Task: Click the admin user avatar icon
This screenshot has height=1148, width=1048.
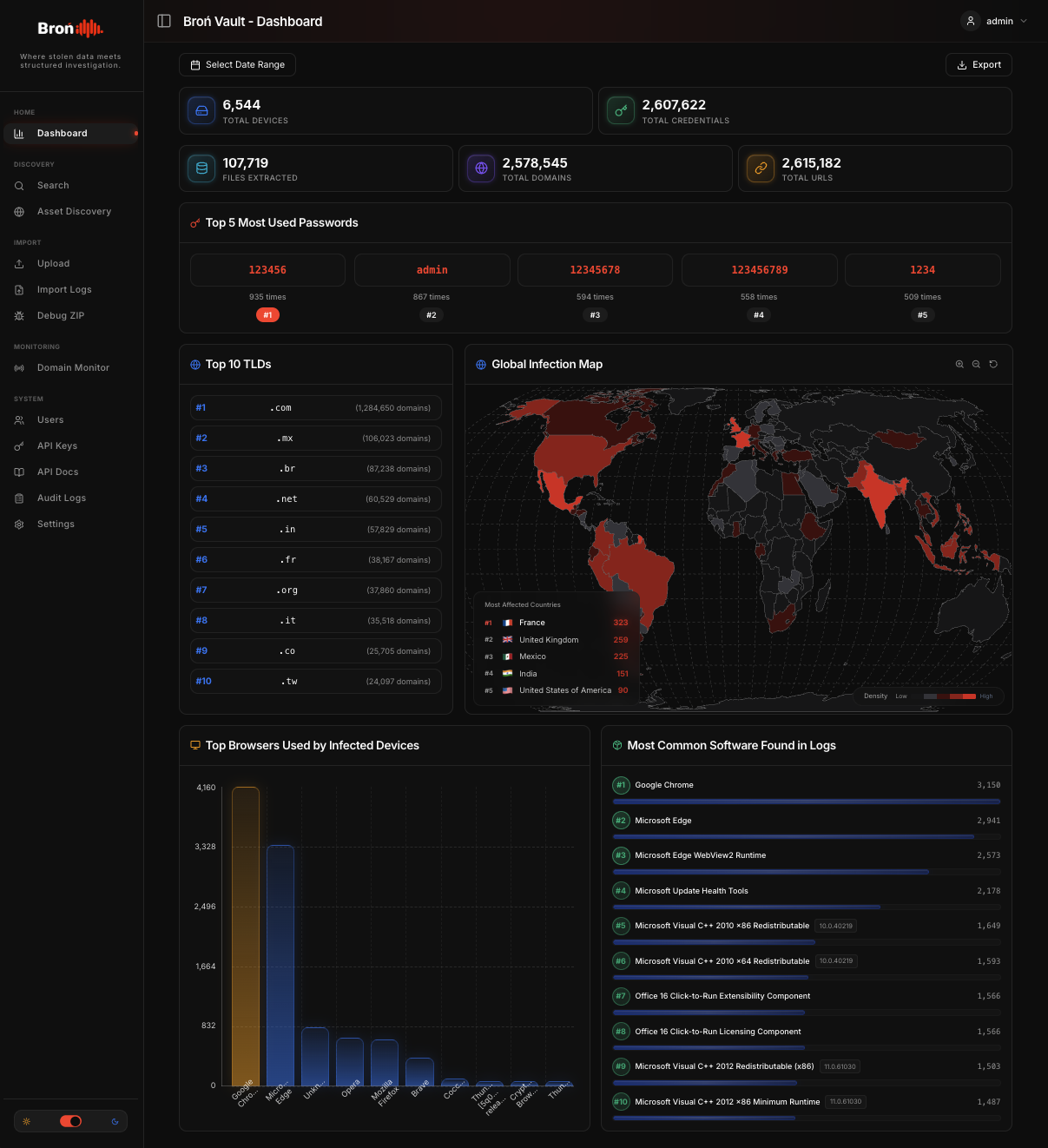Action: pyautogui.click(x=971, y=21)
